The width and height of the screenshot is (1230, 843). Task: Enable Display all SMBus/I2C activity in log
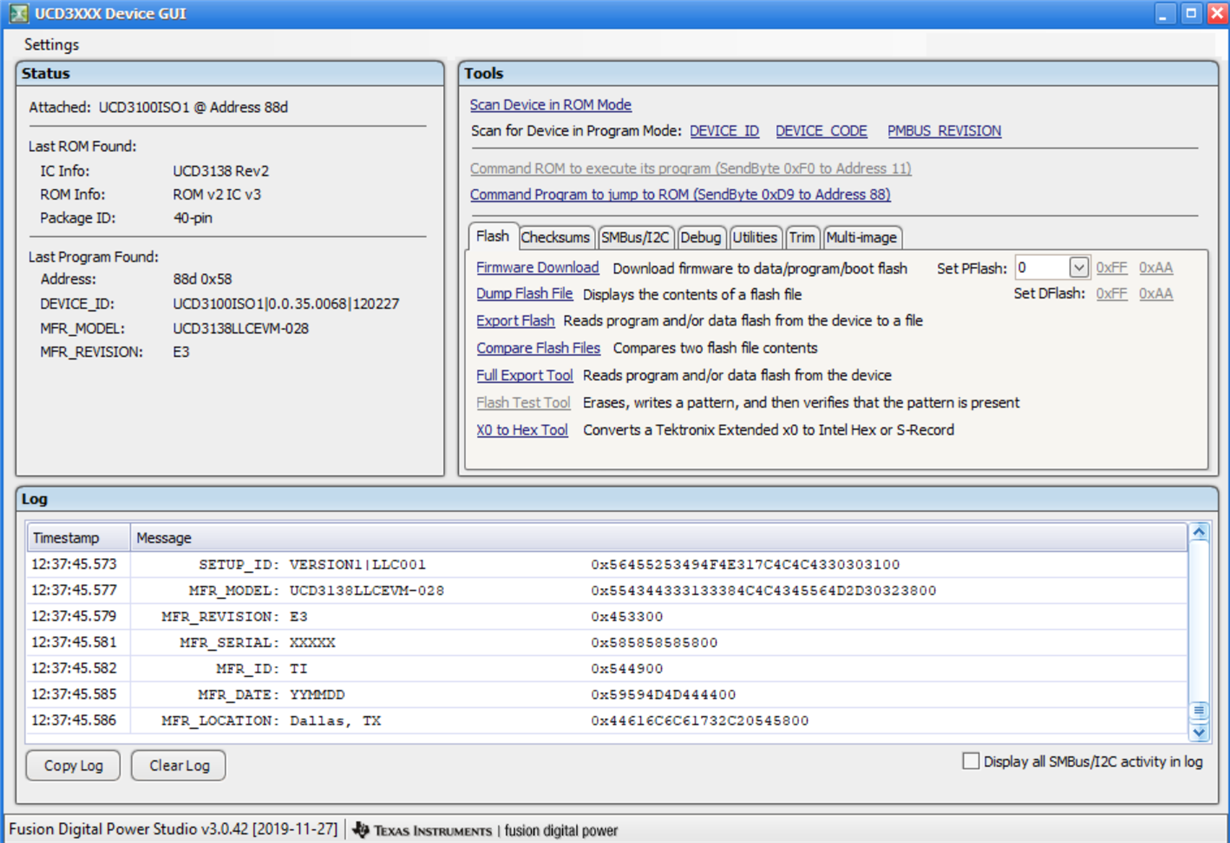click(x=970, y=761)
